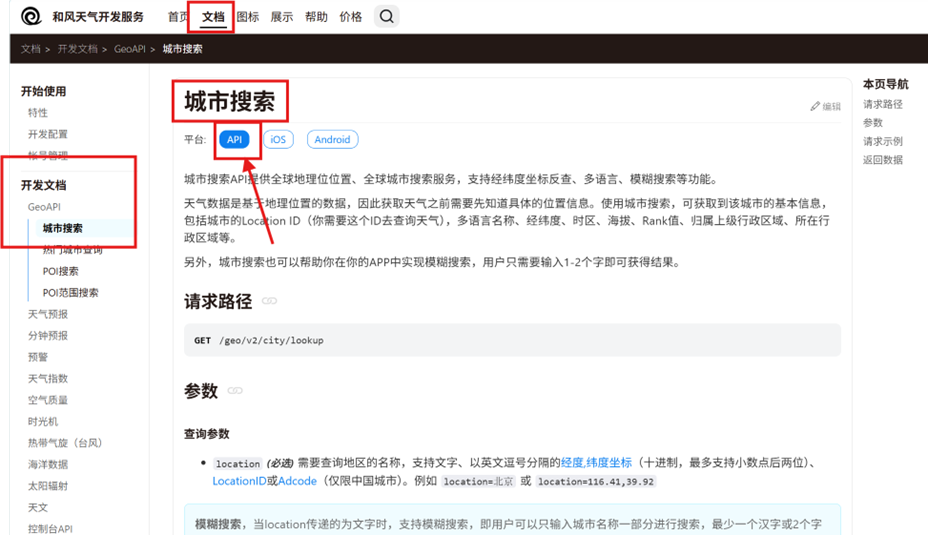Expand 空气质量 sidebar section
The width and height of the screenshot is (928, 535).
48,400
